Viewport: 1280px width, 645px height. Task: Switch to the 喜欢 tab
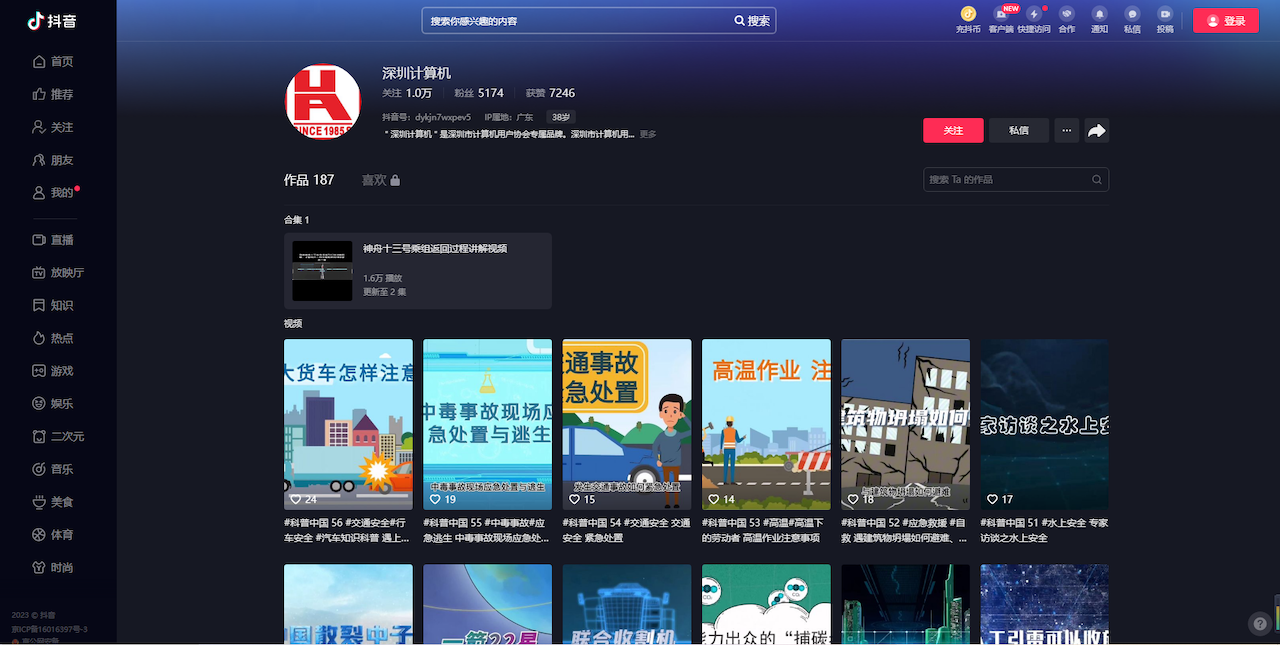click(380, 180)
